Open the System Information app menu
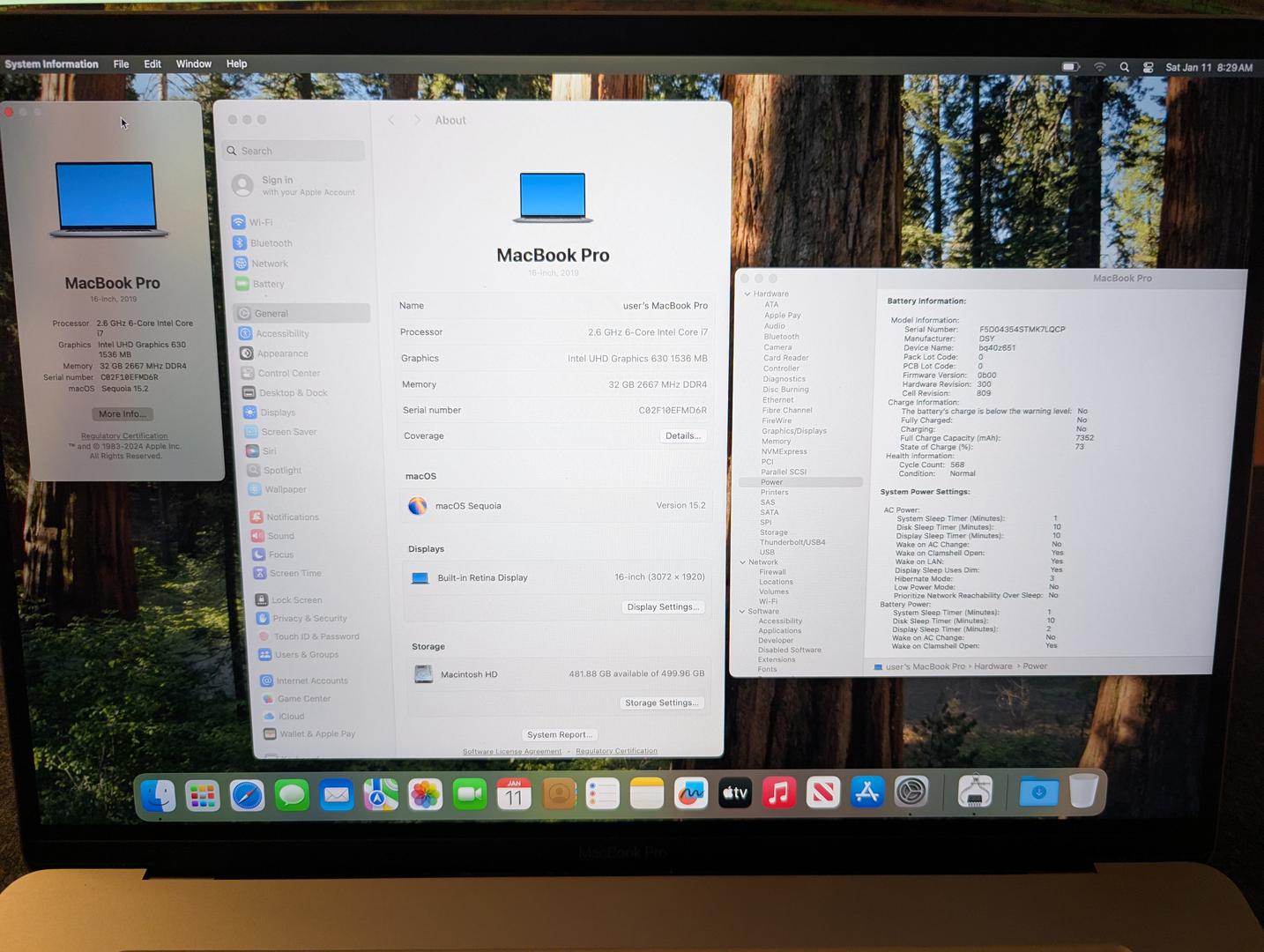This screenshot has width=1264, height=952. [x=51, y=64]
